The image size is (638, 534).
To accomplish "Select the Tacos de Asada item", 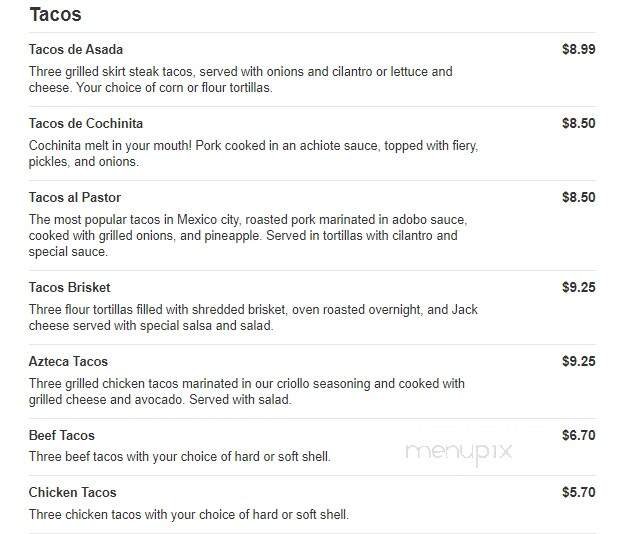I will point(76,49).
